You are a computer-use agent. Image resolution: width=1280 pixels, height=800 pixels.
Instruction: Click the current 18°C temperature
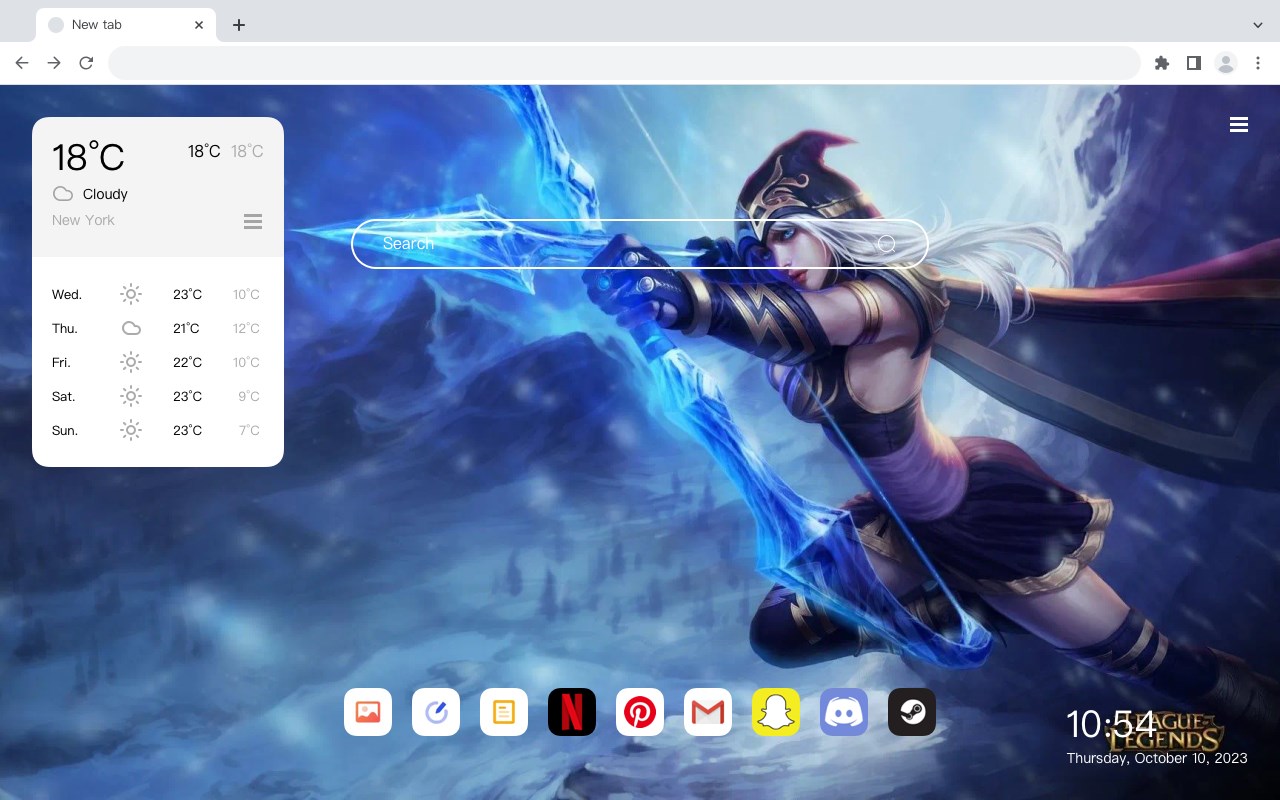click(x=88, y=157)
